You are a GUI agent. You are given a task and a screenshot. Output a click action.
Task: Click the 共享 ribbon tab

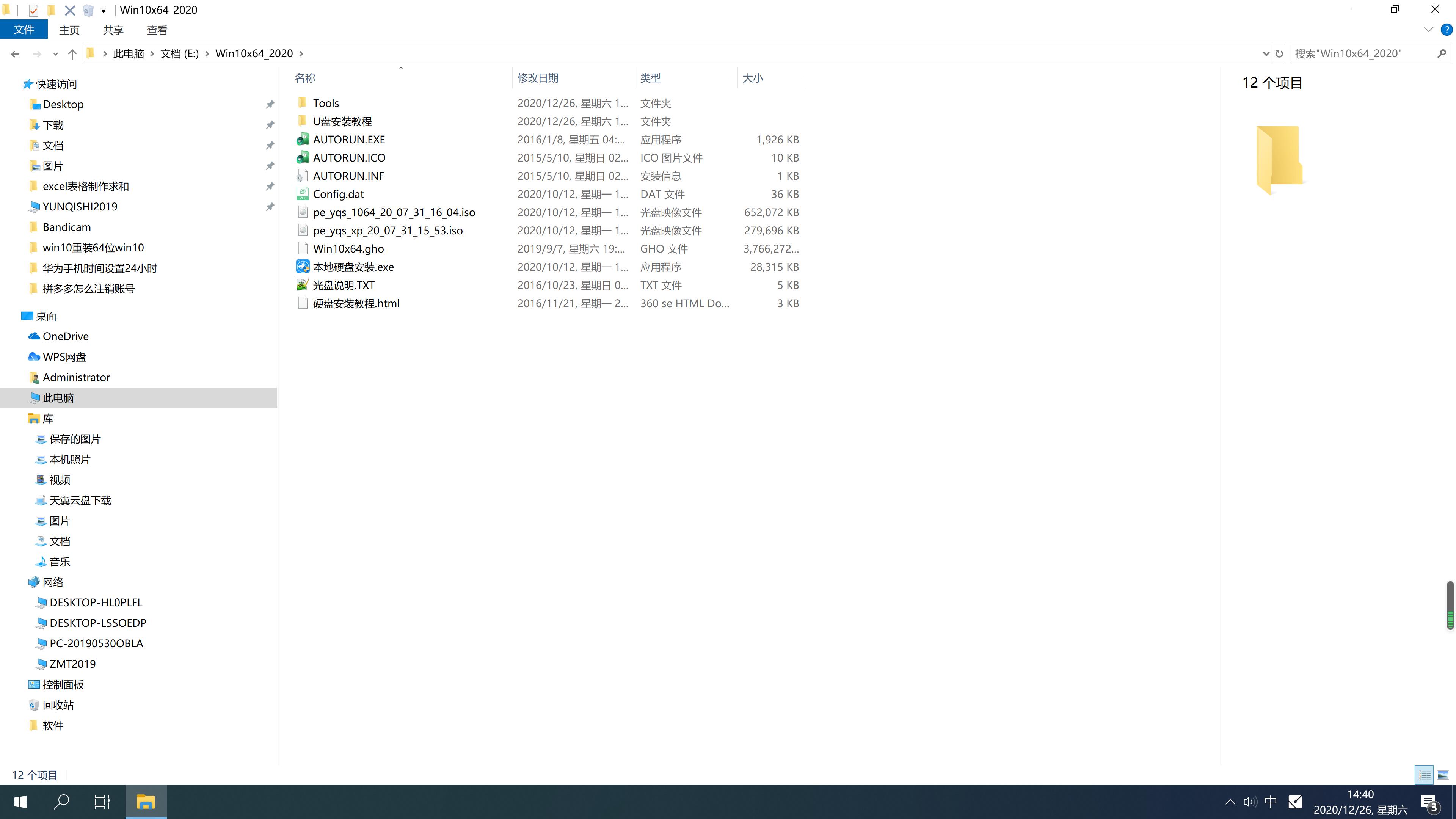113,30
